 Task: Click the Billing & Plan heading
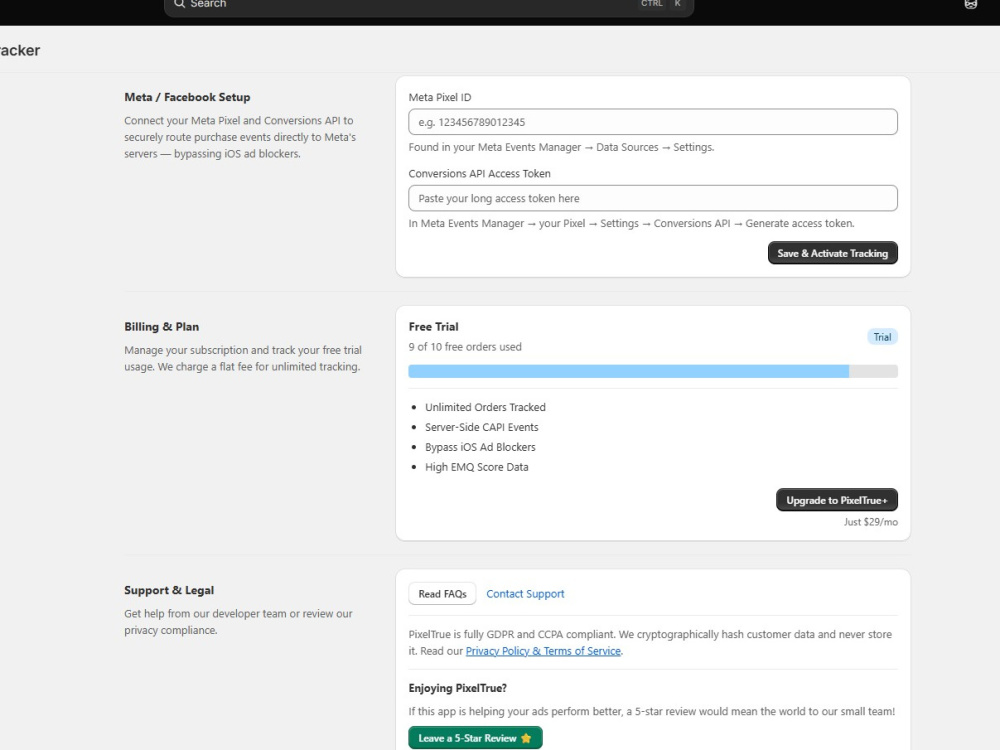click(161, 327)
